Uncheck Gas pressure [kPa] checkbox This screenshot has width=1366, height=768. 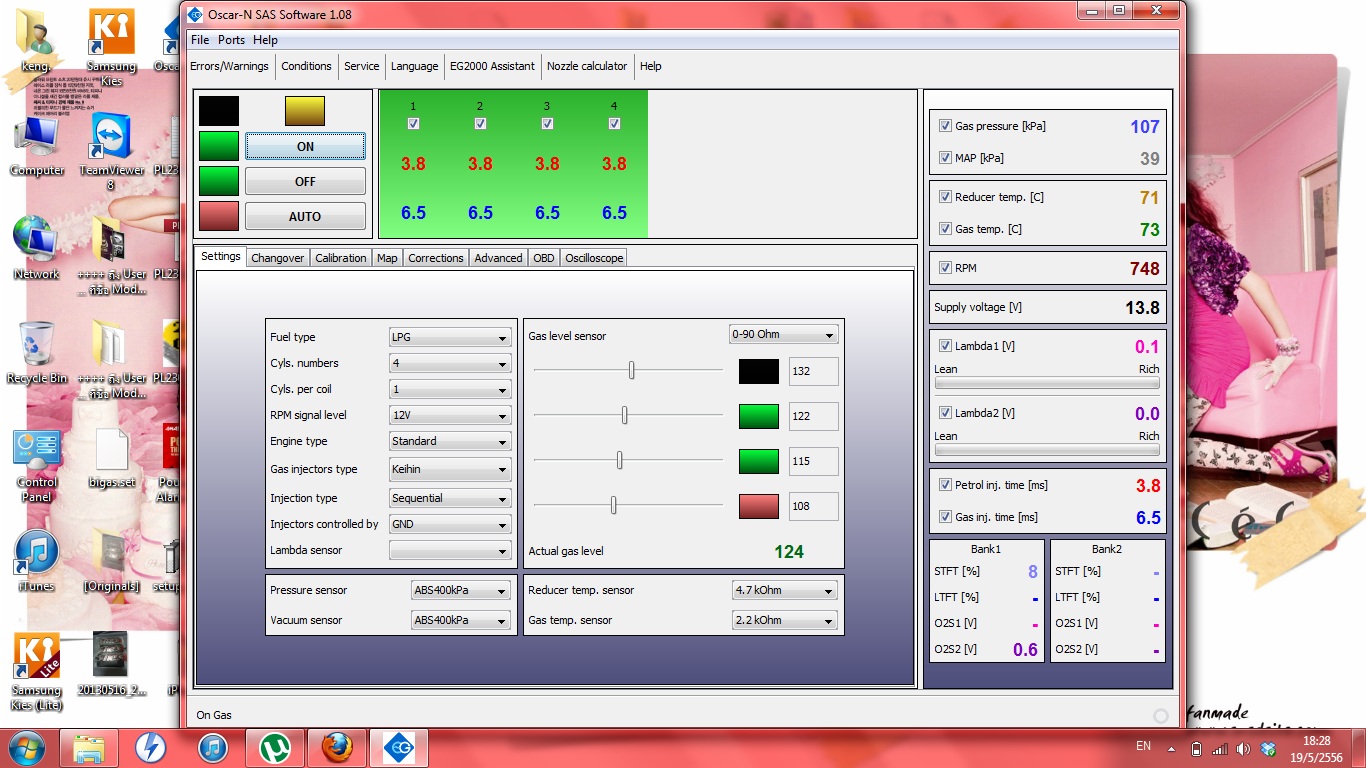click(945, 126)
